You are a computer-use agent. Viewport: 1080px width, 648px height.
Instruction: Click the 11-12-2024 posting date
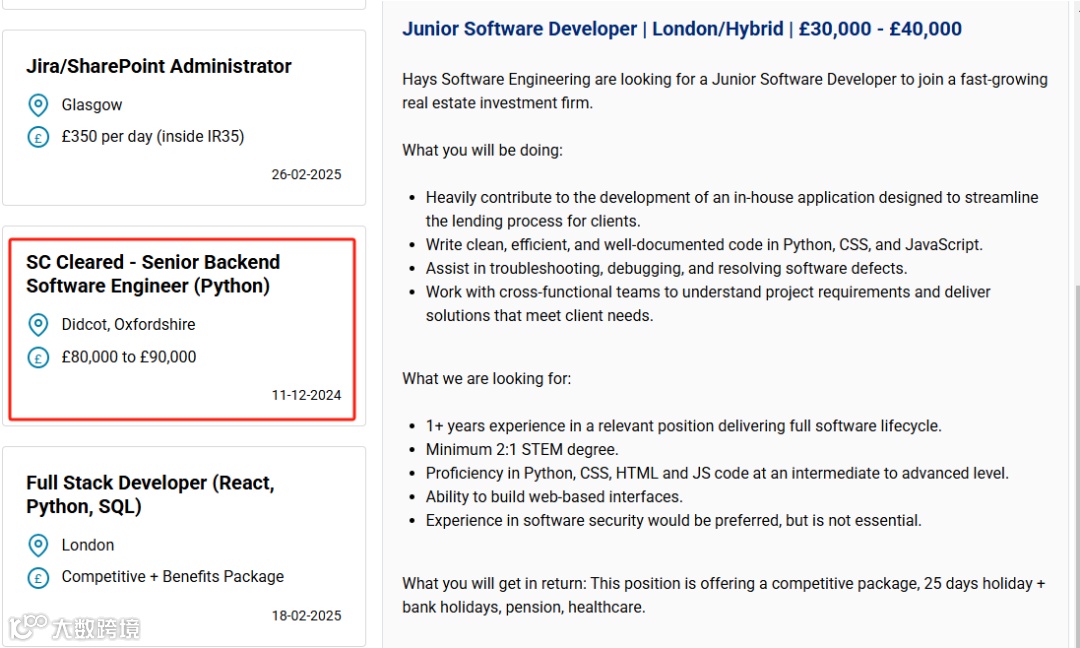click(306, 395)
